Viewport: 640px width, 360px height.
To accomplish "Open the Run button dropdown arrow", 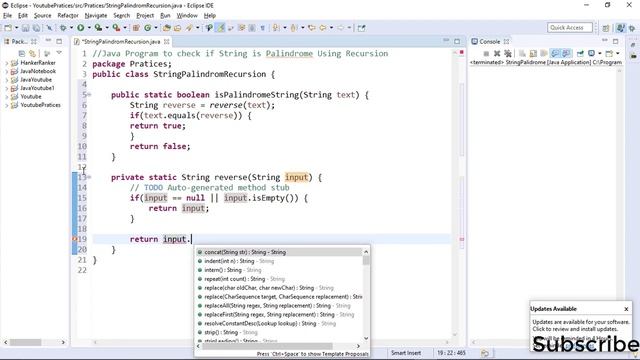I will coord(89,28).
